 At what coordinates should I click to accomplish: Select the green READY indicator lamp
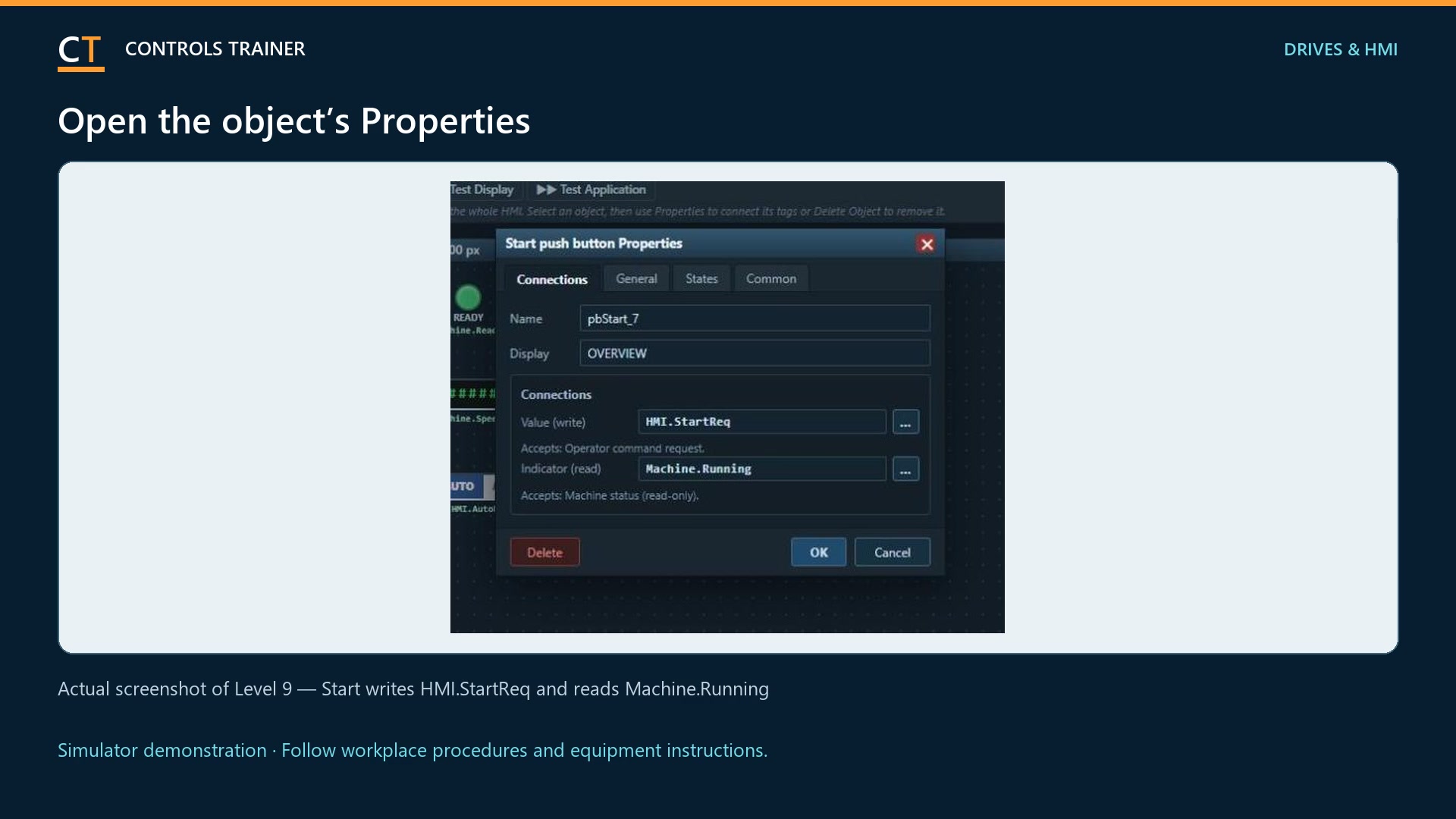(x=468, y=297)
